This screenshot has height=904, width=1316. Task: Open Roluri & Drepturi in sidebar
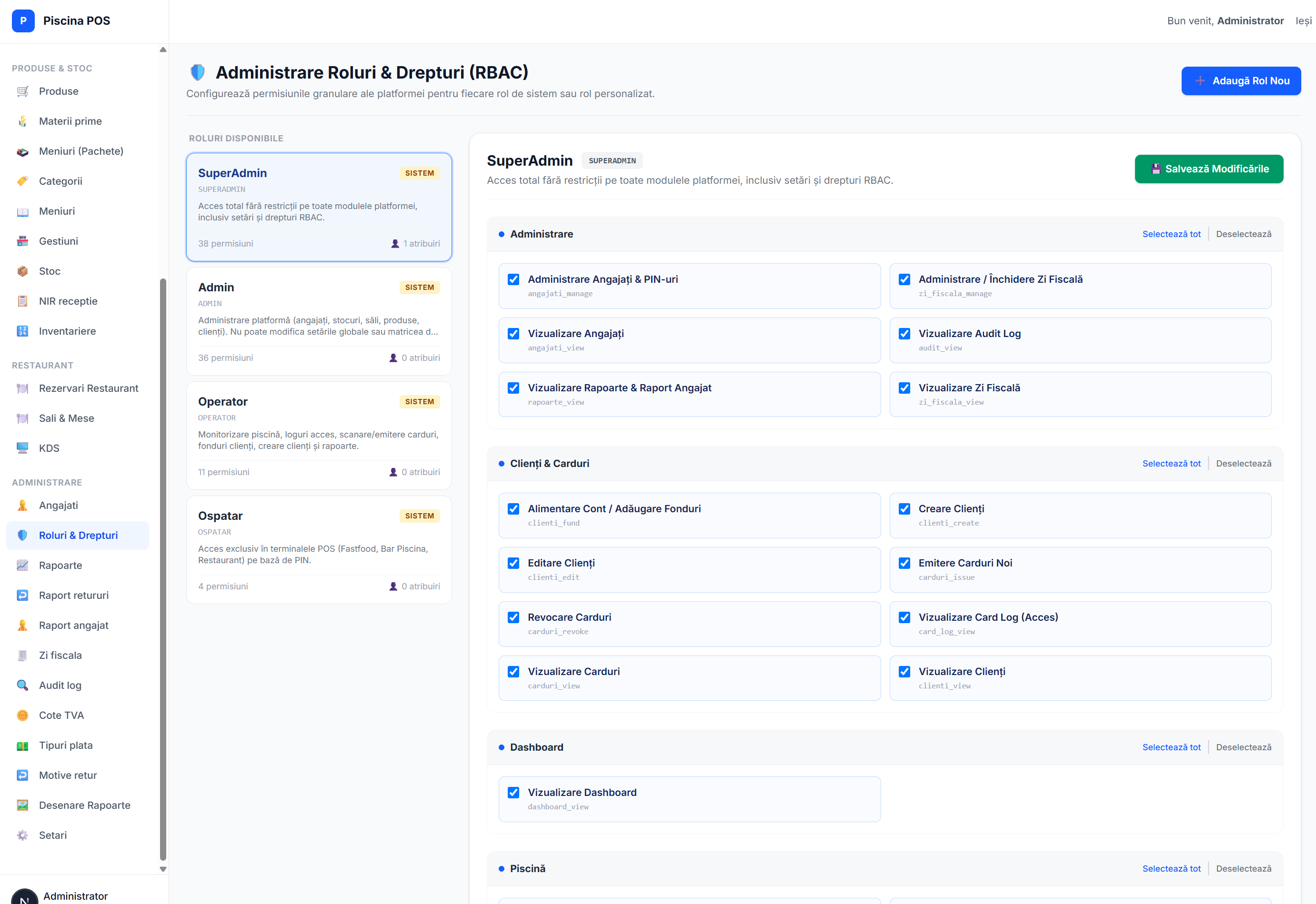pyautogui.click(x=78, y=536)
